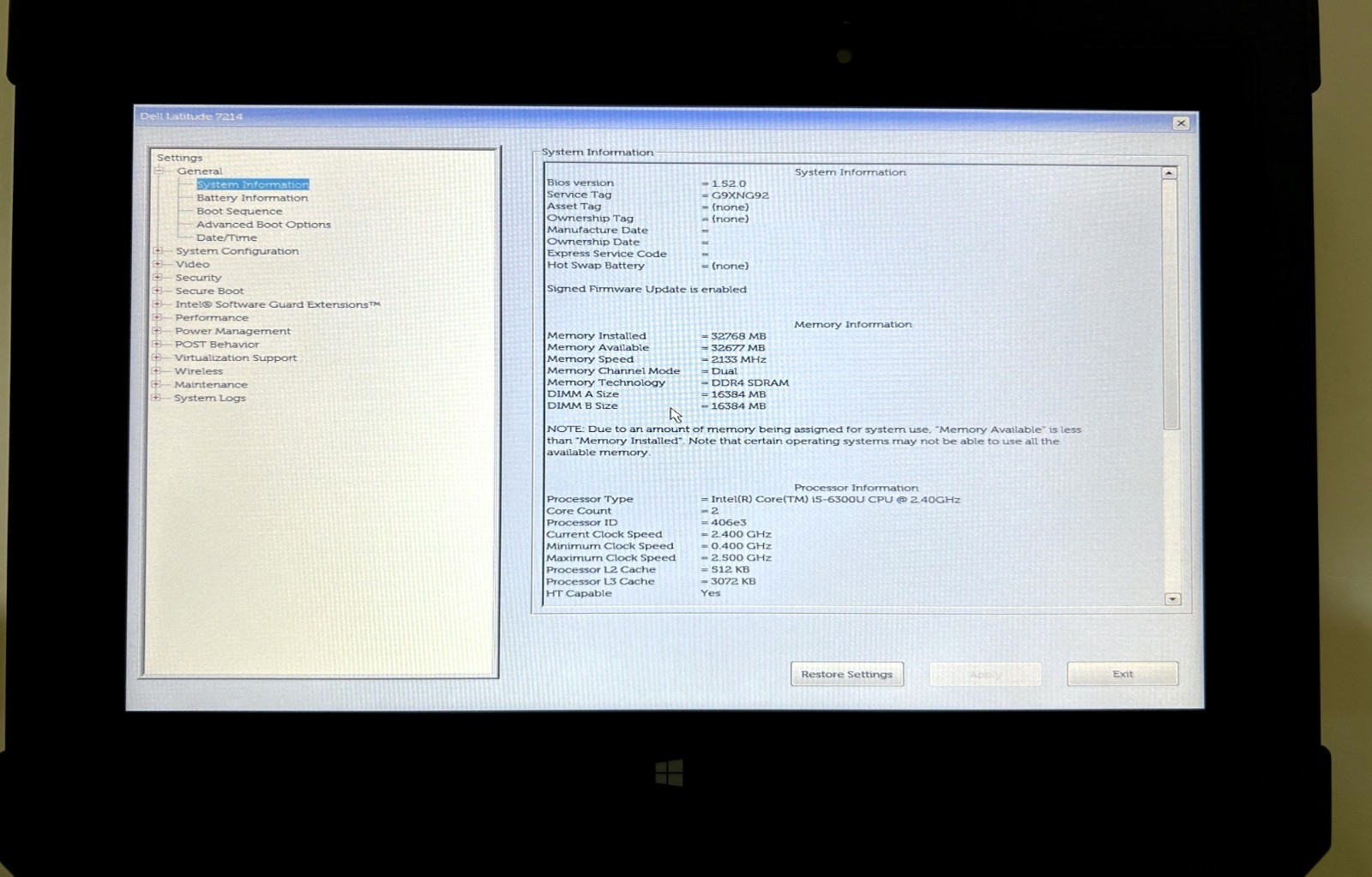Screen dimensions: 1372x877
Task: Select the Video category label
Action: 193,264
